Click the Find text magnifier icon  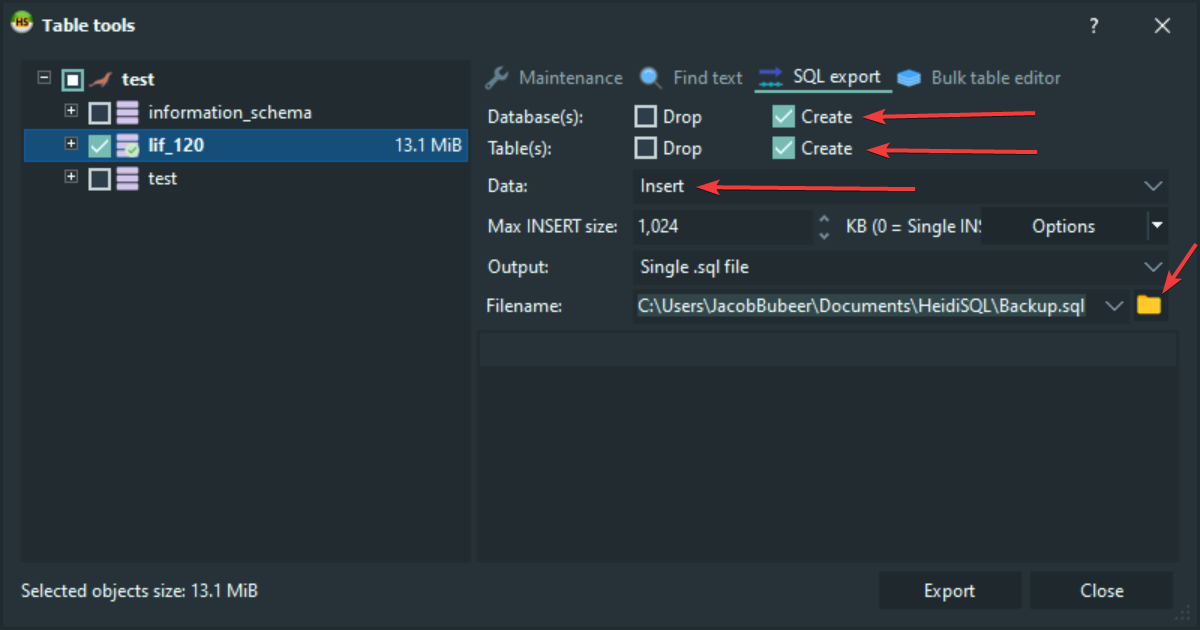(x=652, y=78)
